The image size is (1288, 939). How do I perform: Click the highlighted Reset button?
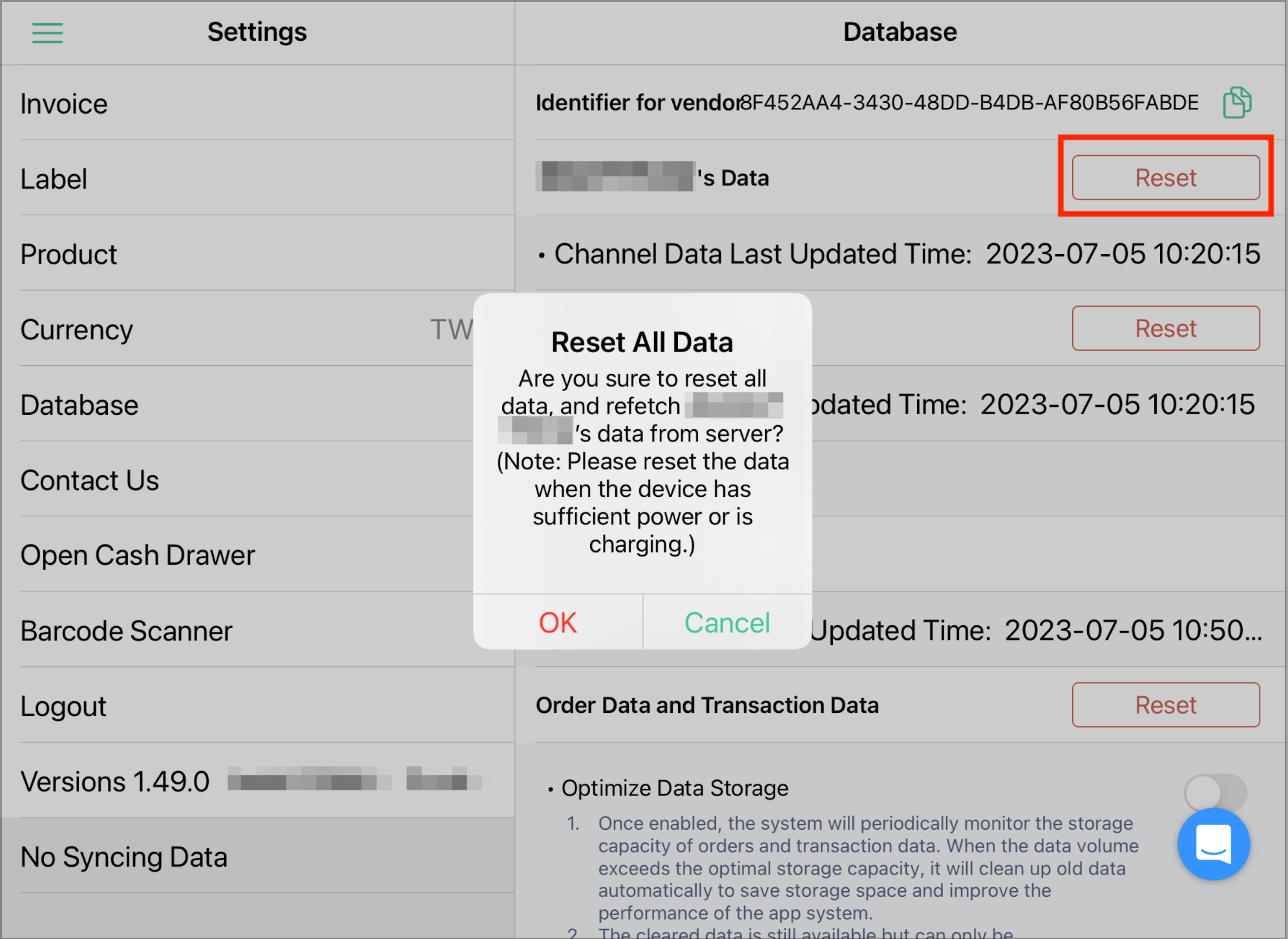(1165, 178)
